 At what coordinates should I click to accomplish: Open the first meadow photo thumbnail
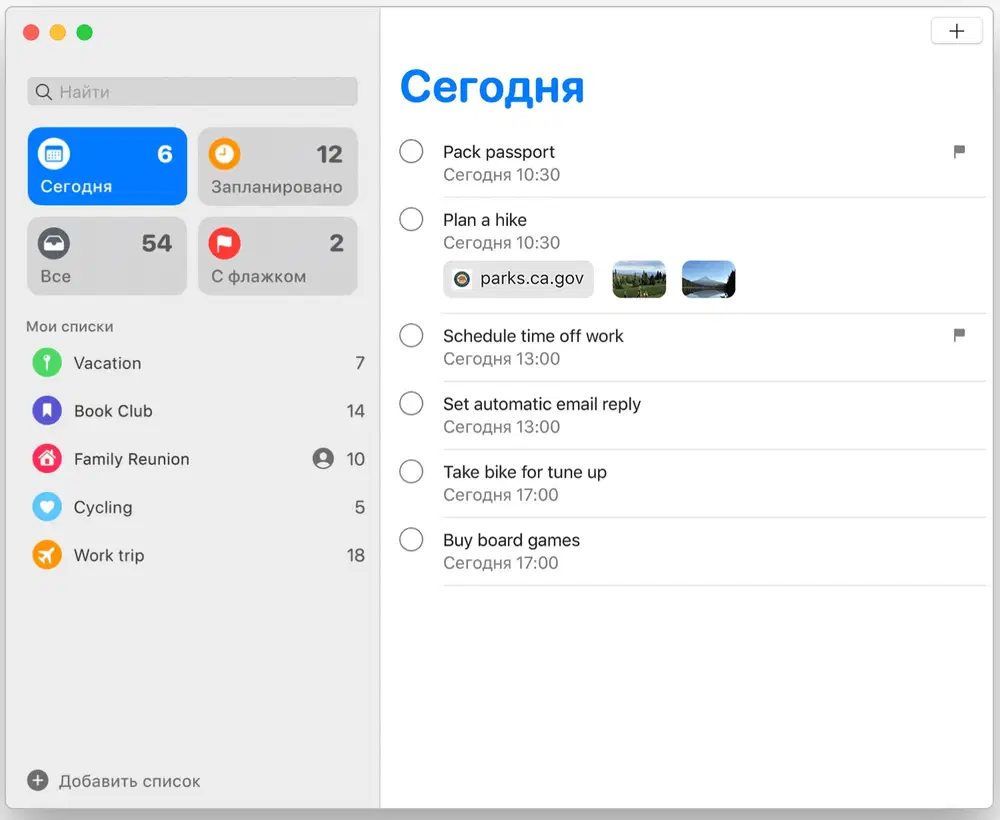[639, 279]
